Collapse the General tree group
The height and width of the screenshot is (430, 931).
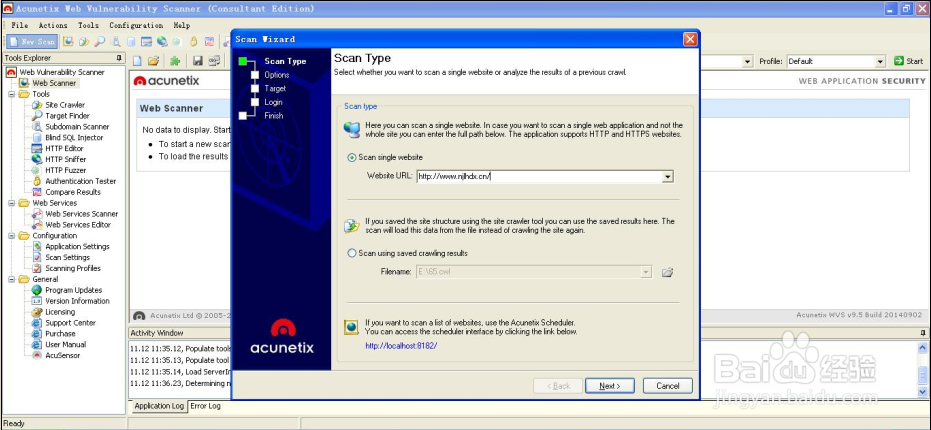point(12,279)
